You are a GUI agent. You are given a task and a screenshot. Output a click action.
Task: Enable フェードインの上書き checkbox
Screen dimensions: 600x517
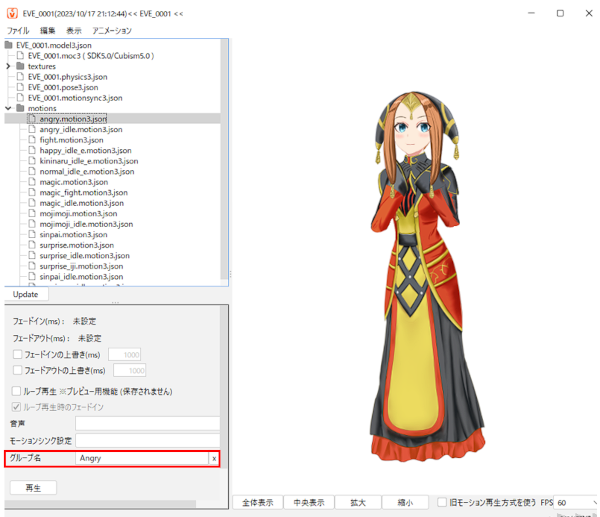point(17,354)
